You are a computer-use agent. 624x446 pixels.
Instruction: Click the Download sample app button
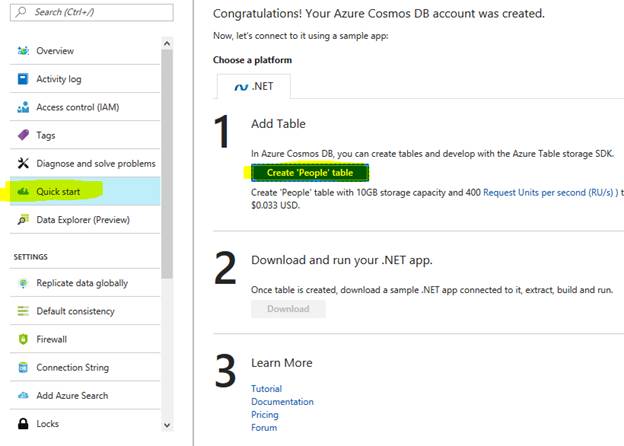click(288, 309)
